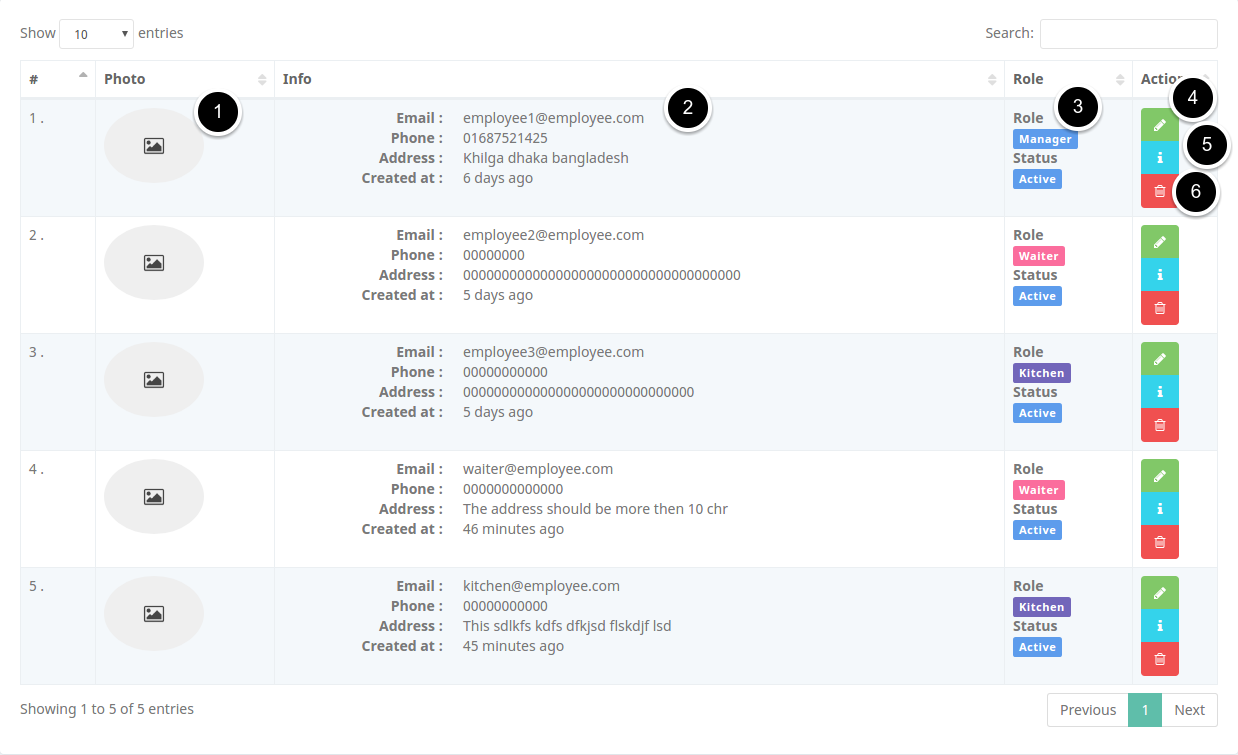Click photo placeholder of kitchen@employee.com
The width and height of the screenshot is (1238, 755).
(154, 614)
